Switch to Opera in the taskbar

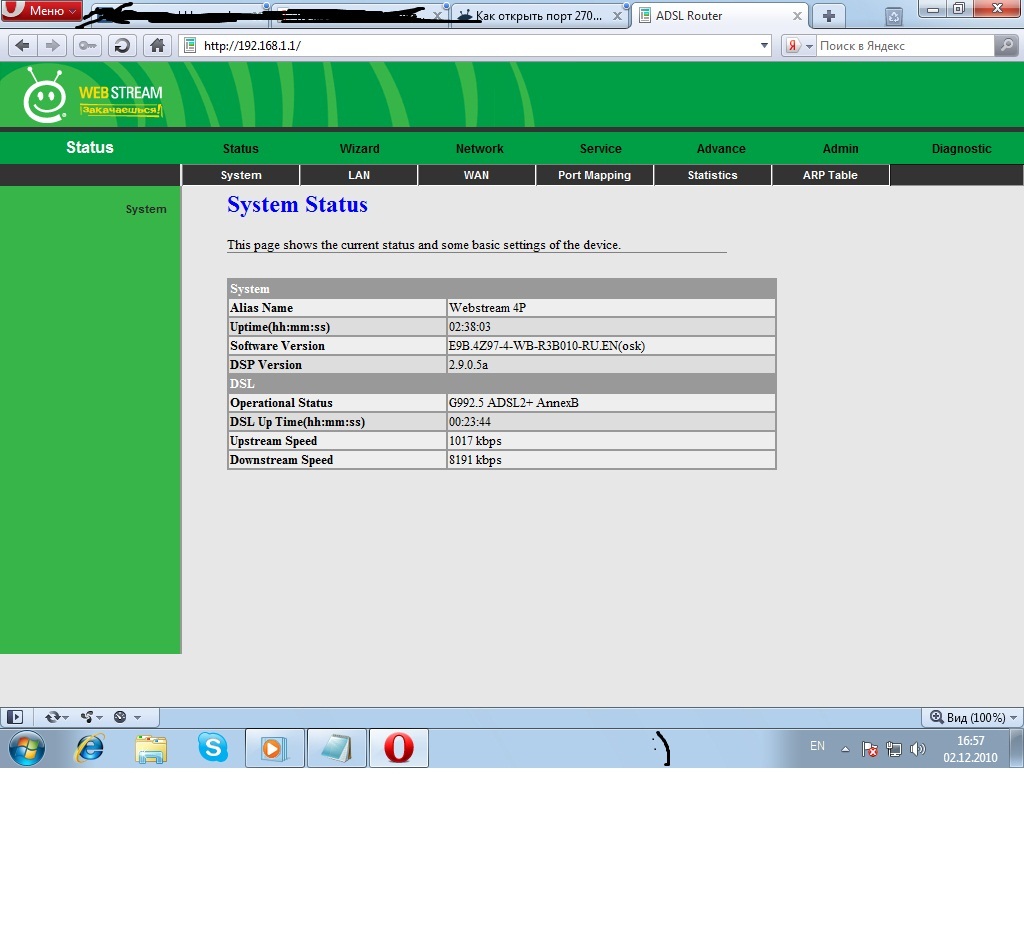click(399, 748)
